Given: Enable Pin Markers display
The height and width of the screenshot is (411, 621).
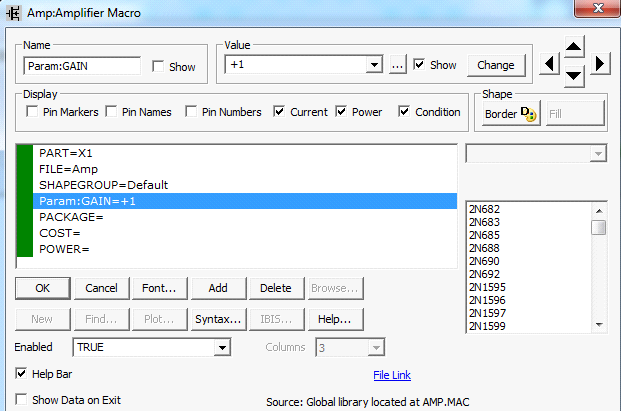Looking at the screenshot, I should (x=32, y=112).
